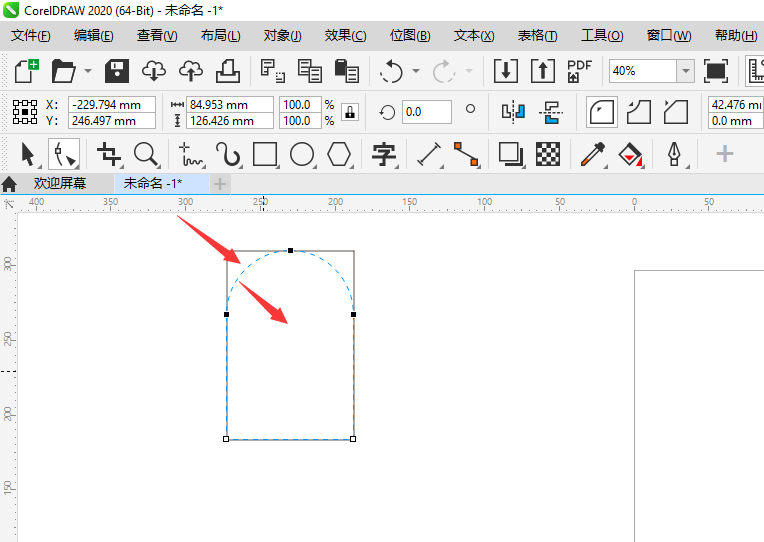Select the Freehand tool

click(190, 155)
